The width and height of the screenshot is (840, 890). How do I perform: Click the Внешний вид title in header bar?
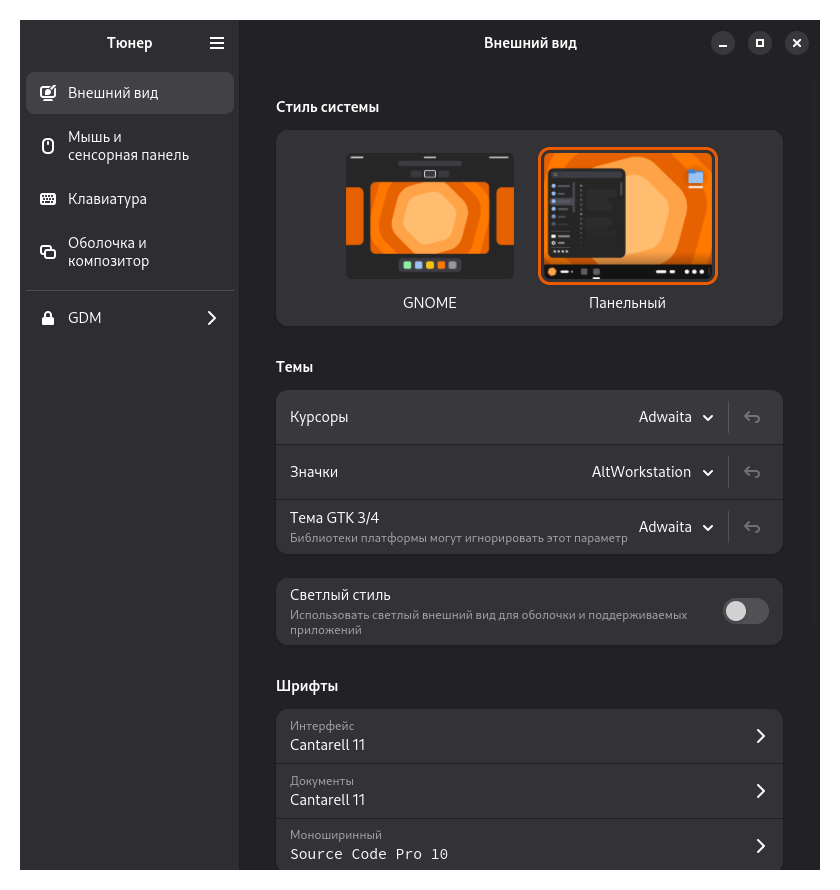coord(530,43)
